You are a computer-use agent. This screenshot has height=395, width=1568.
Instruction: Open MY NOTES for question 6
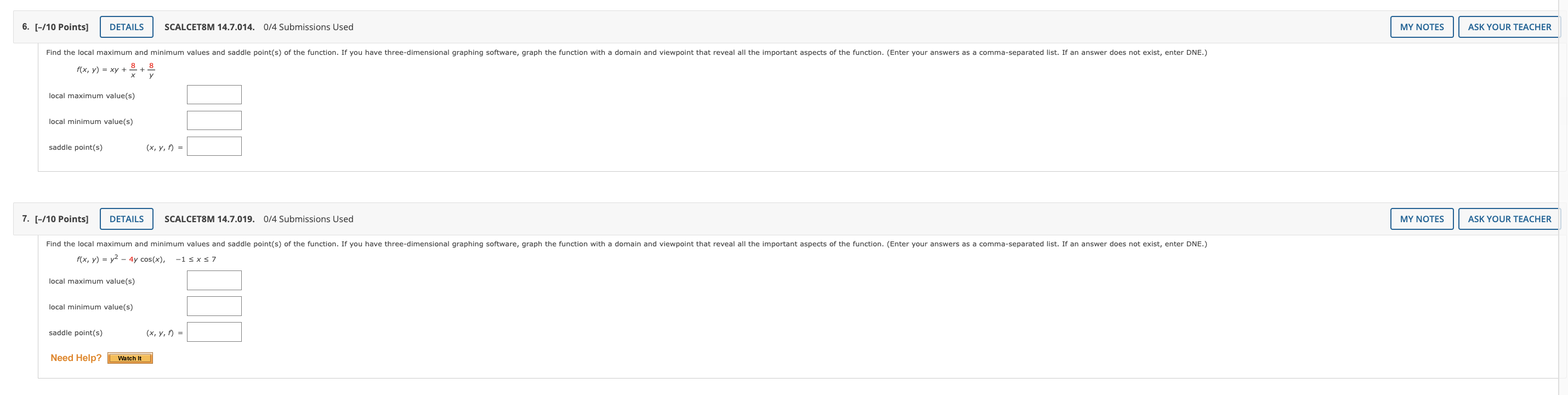coord(1421,27)
